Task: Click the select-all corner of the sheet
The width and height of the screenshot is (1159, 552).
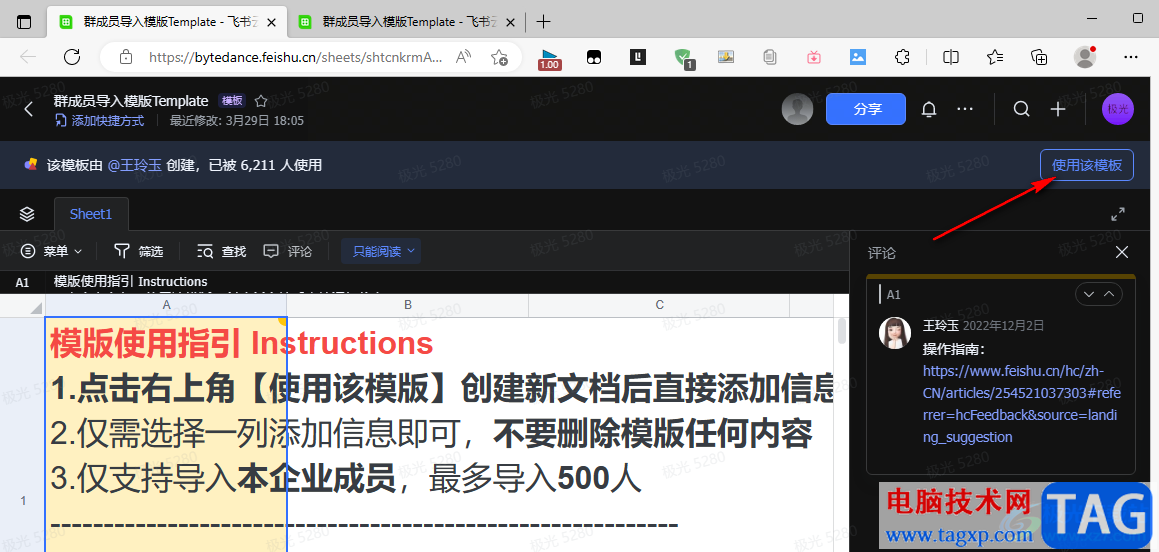Action: tap(22, 305)
